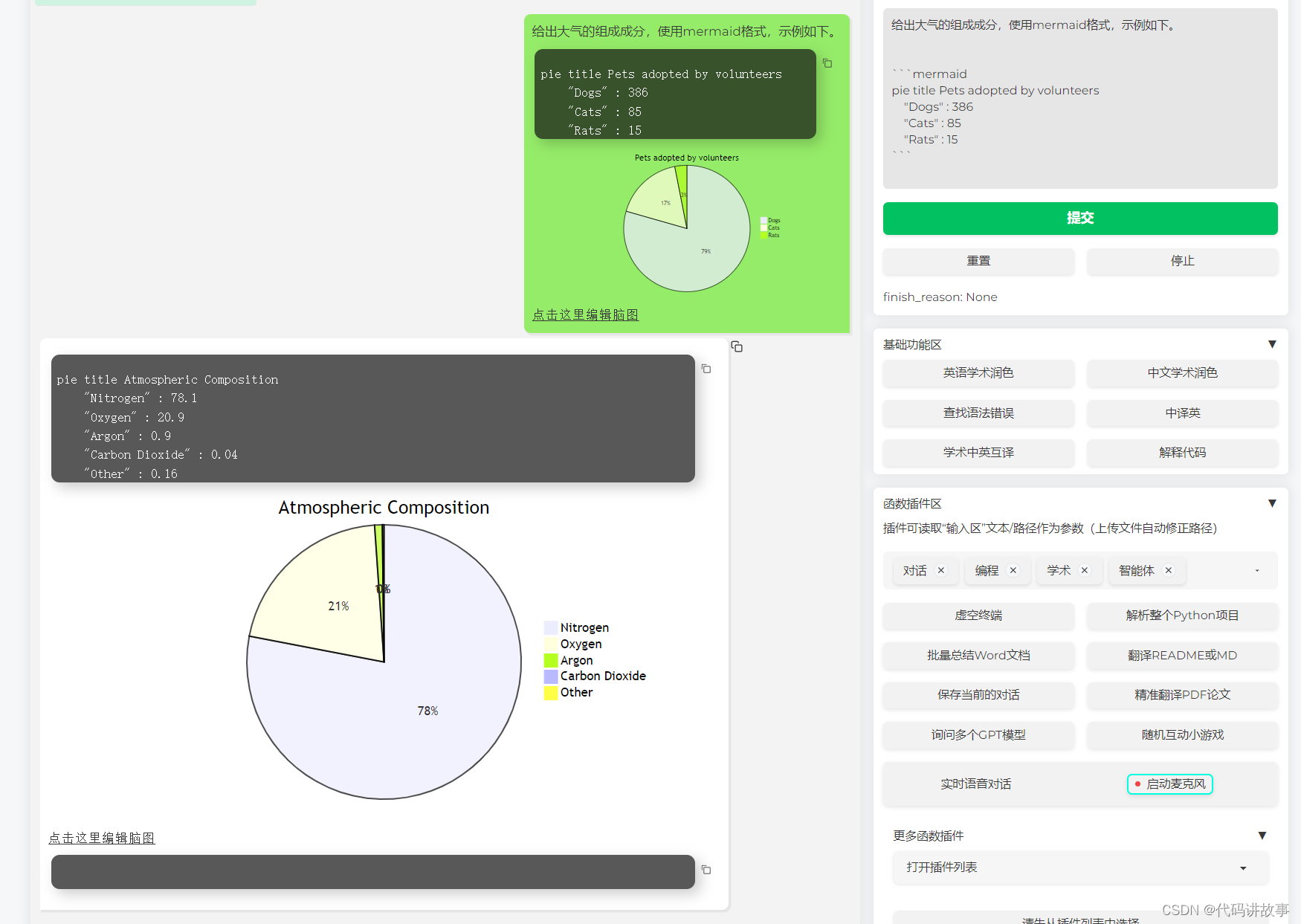Launch 询问多个GPT模型 plugin
Viewport: 1301px width, 924px height.
(x=978, y=735)
